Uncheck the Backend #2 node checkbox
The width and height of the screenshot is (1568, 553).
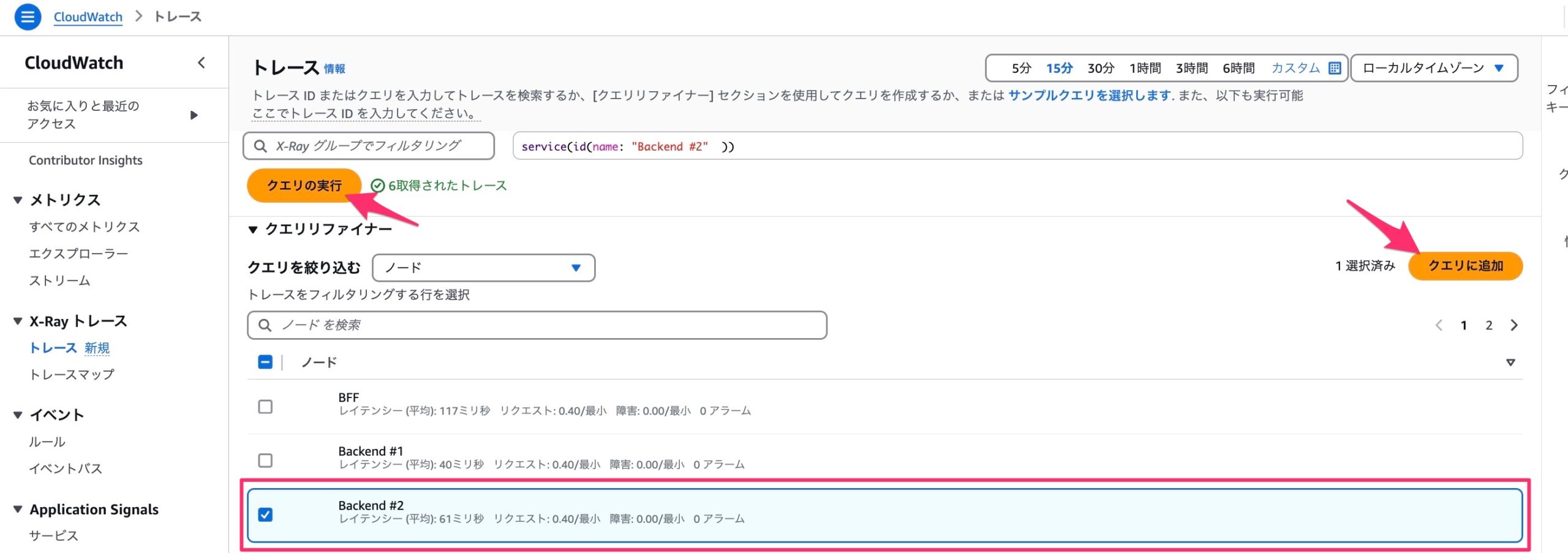tap(265, 514)
